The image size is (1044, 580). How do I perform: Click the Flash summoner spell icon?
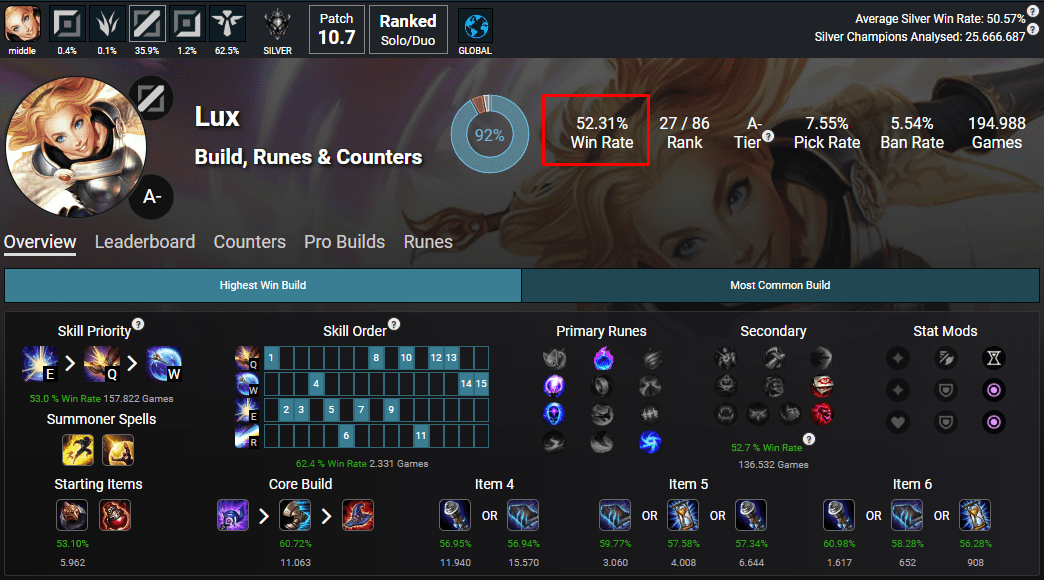[x=78, y=449]
